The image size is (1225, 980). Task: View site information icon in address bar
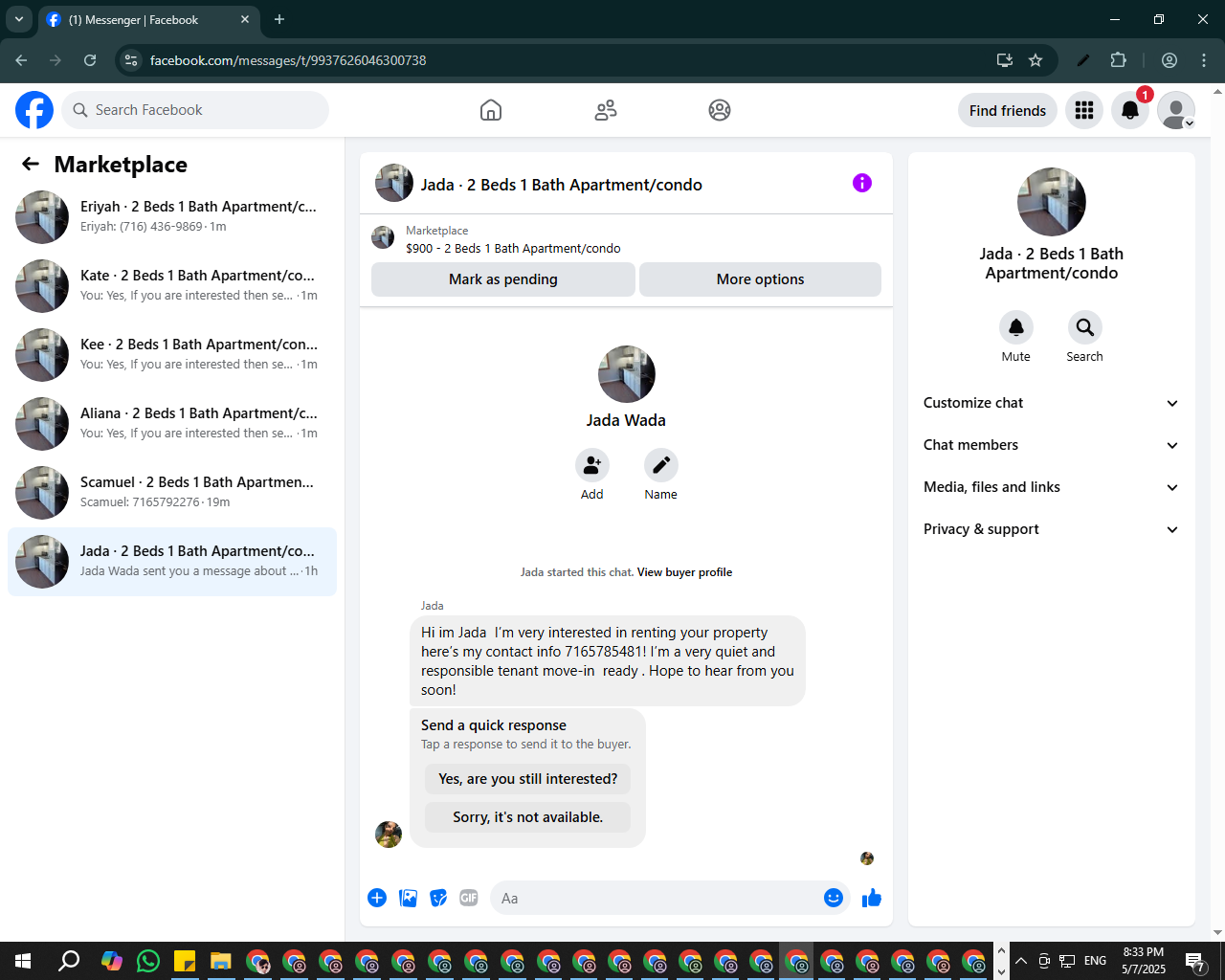(132, 60)
